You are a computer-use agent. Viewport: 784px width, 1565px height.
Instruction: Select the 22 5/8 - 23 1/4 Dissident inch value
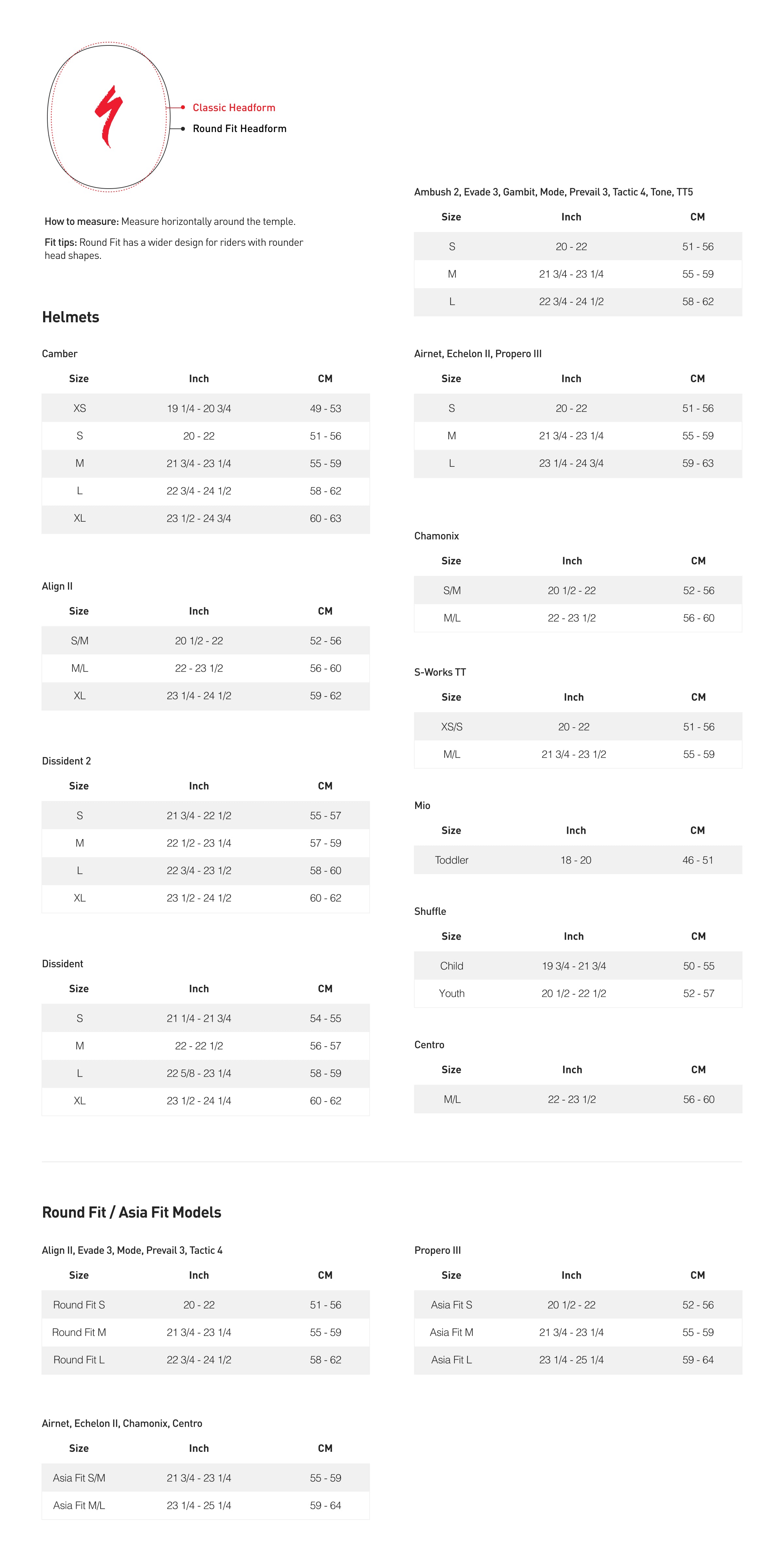point(199,1073)
